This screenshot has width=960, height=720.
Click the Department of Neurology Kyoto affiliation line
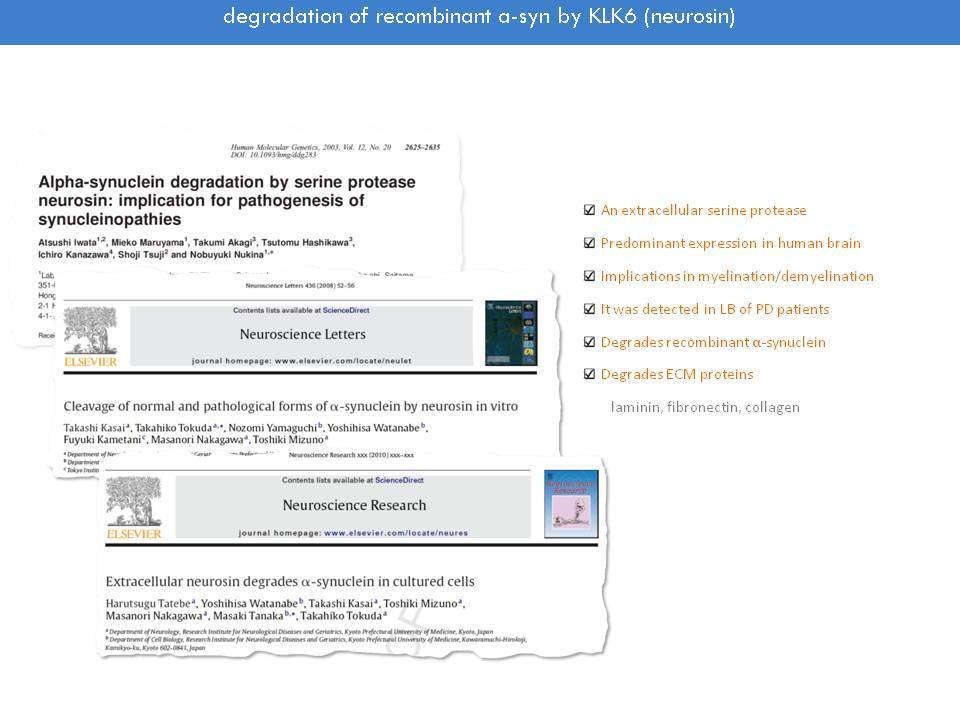click(299, 631)
